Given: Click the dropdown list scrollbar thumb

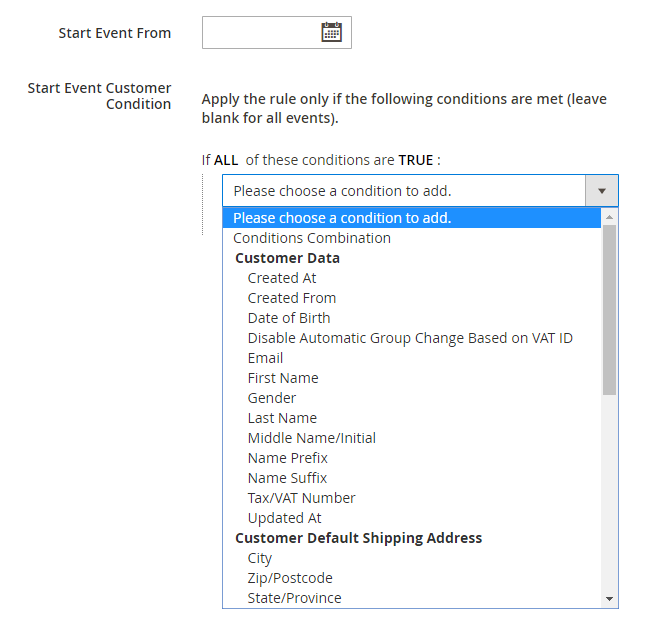Looking at the screenshot, I should [610, 310].
